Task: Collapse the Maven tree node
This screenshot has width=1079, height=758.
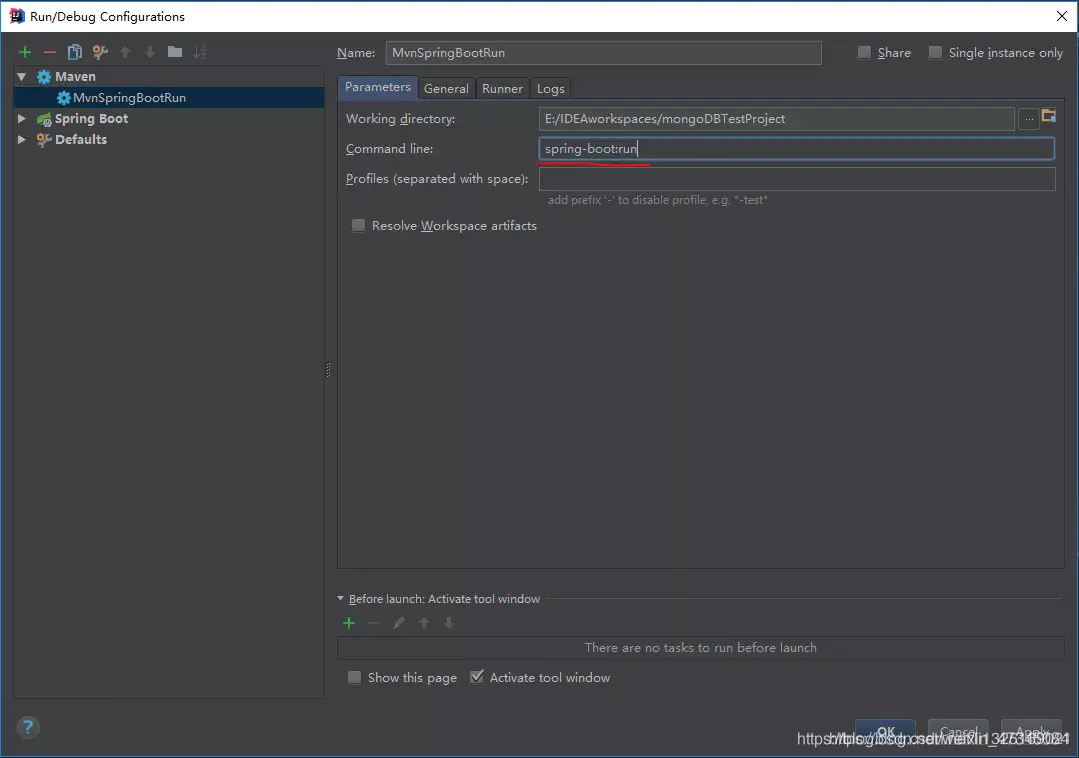Action: 22,76
